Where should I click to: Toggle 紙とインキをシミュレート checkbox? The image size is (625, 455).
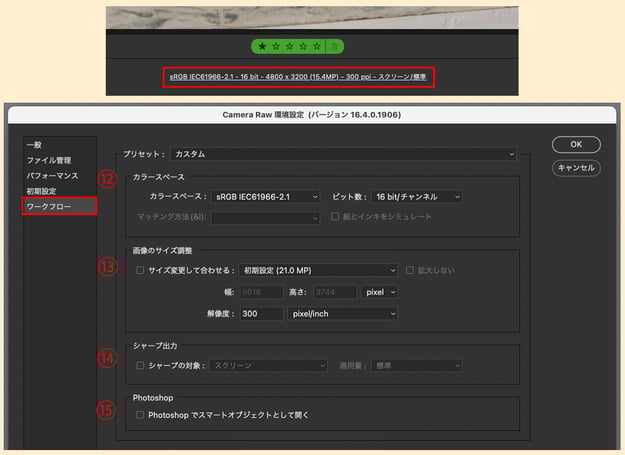click(x=335, y=216)
